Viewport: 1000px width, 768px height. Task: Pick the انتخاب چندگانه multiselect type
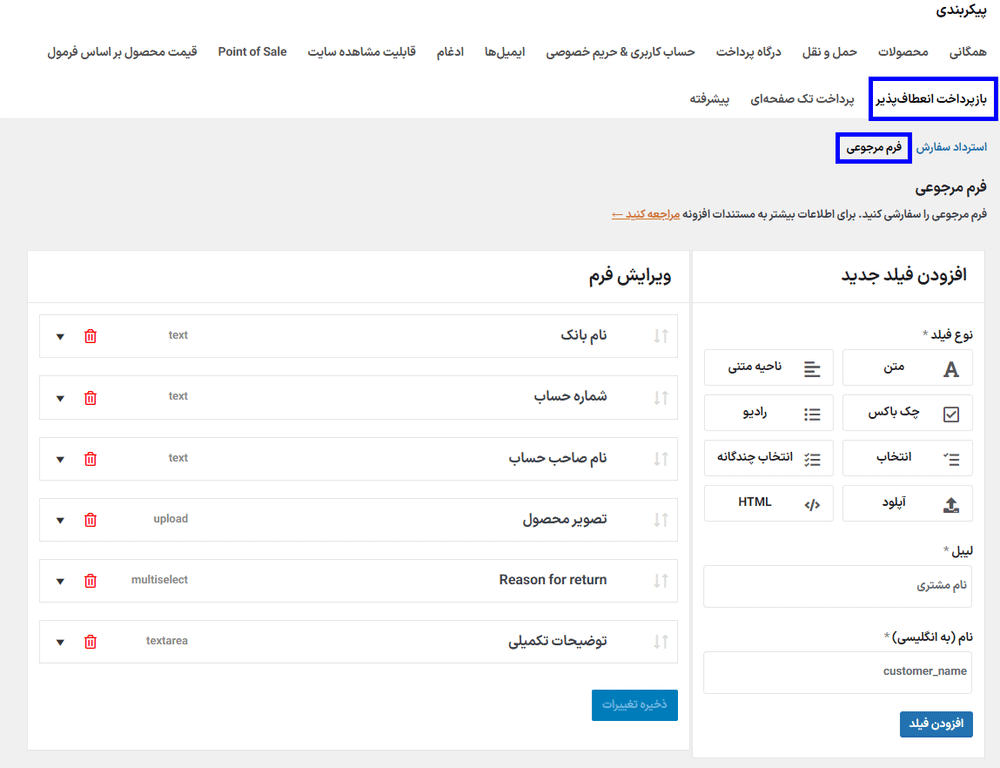tap(768, 458)
